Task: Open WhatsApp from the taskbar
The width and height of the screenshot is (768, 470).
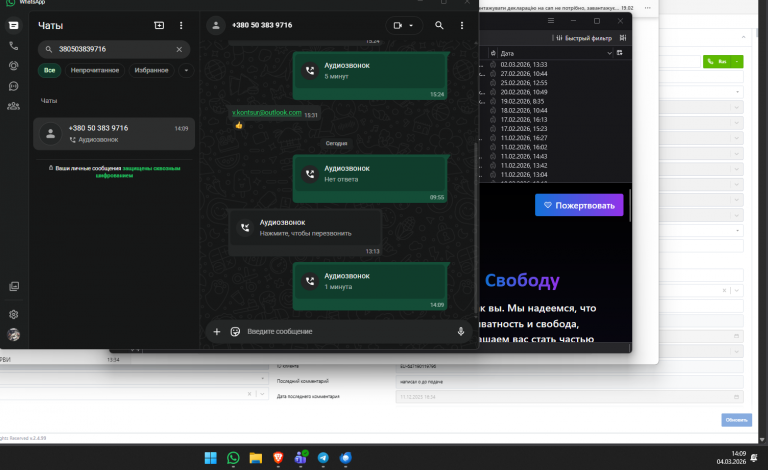Action: (233, 458)
